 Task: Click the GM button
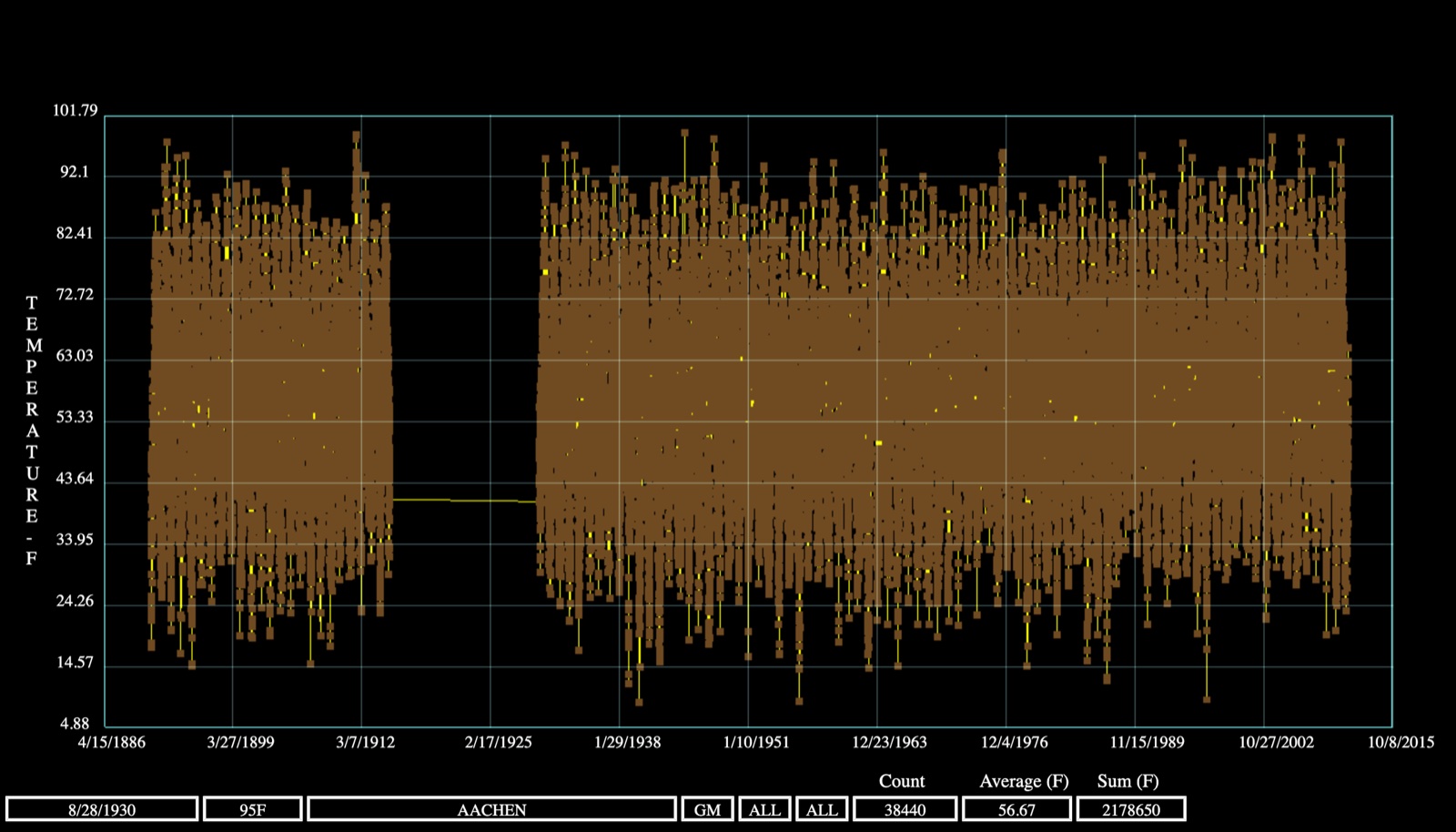tap(707, 809)
